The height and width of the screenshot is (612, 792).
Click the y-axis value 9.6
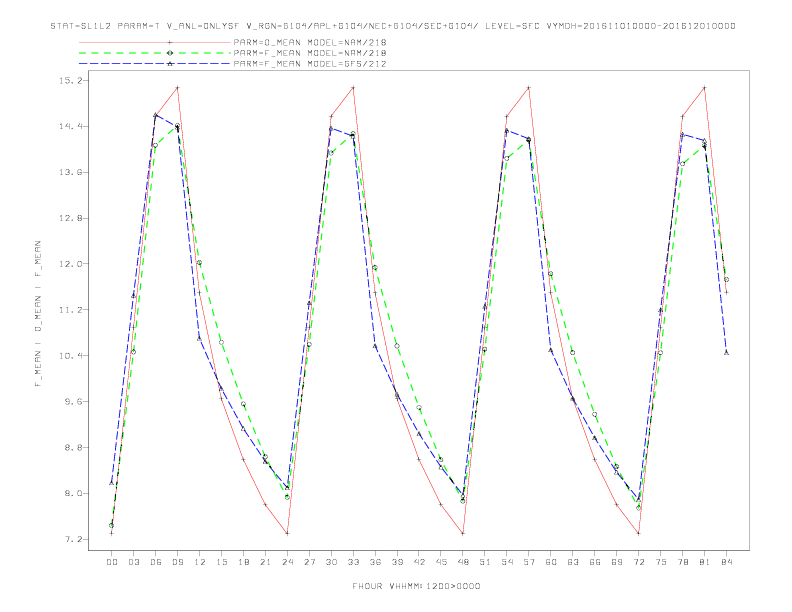[x=73, y=402]
